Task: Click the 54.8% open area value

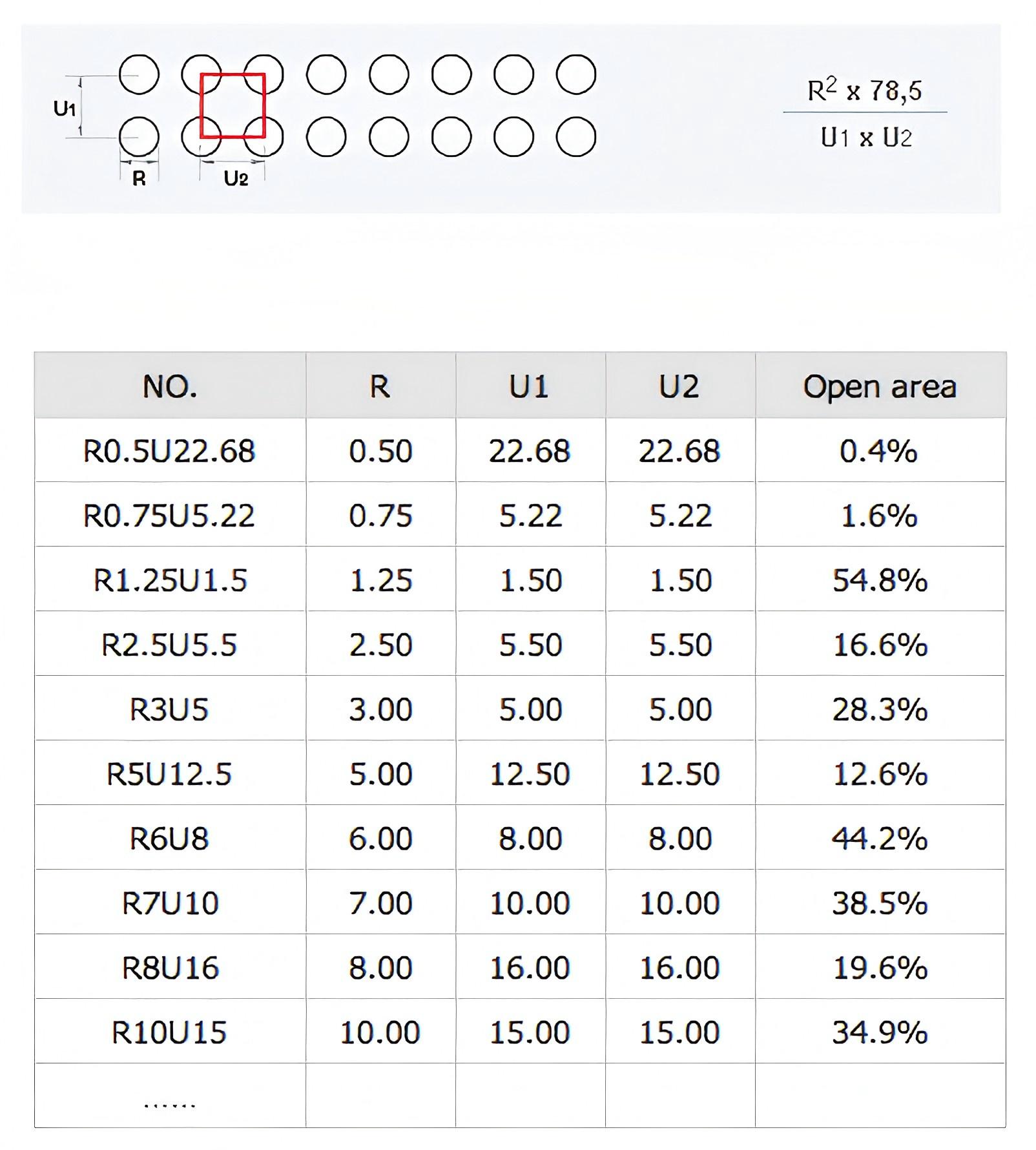Action: [880, 580]
